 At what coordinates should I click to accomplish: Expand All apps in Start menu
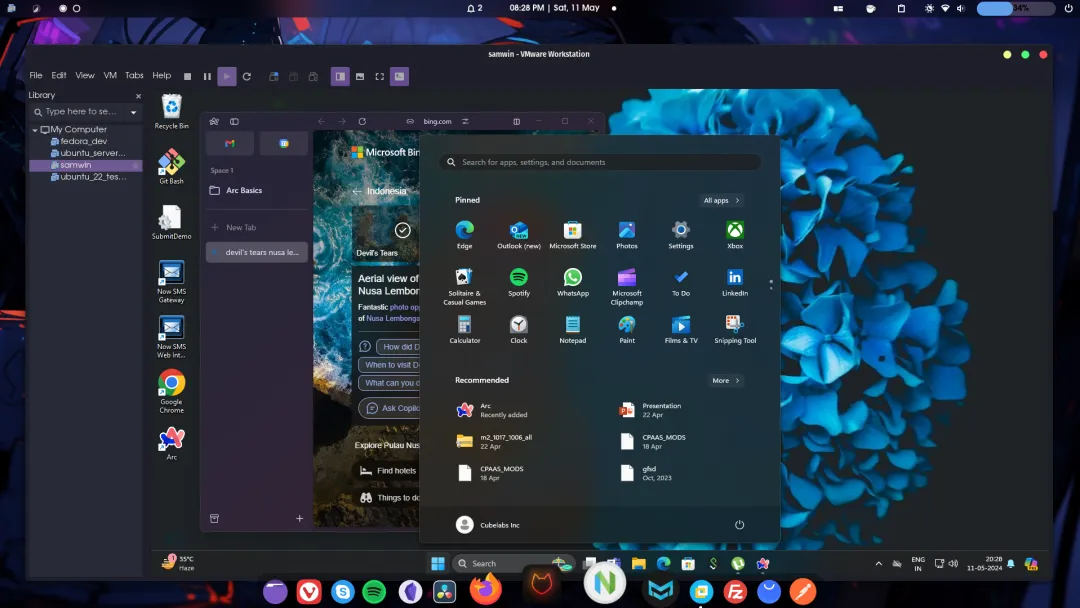(721, 200)
